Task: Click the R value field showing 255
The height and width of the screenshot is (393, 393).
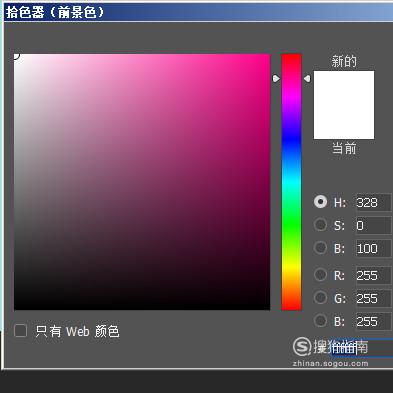Action: click(x=374, y=275)
